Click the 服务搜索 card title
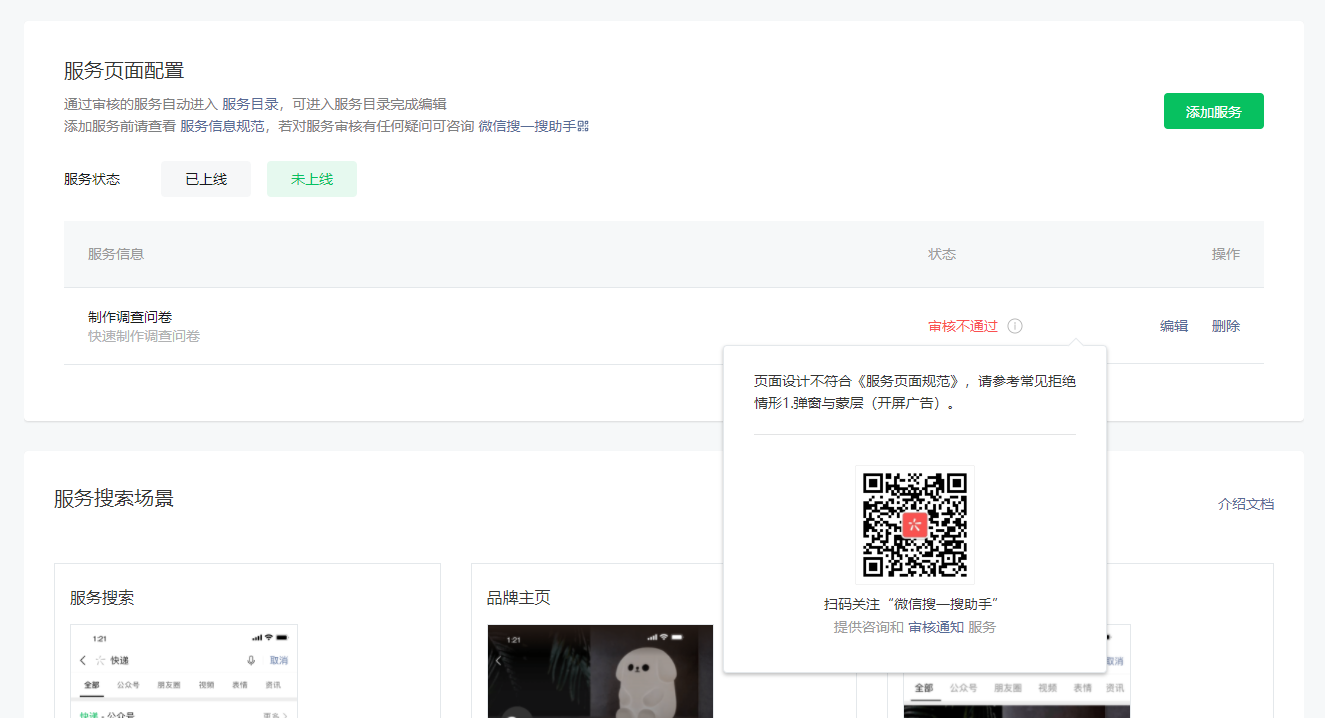This screenshot has height=718, width=1325. point(102,598)
